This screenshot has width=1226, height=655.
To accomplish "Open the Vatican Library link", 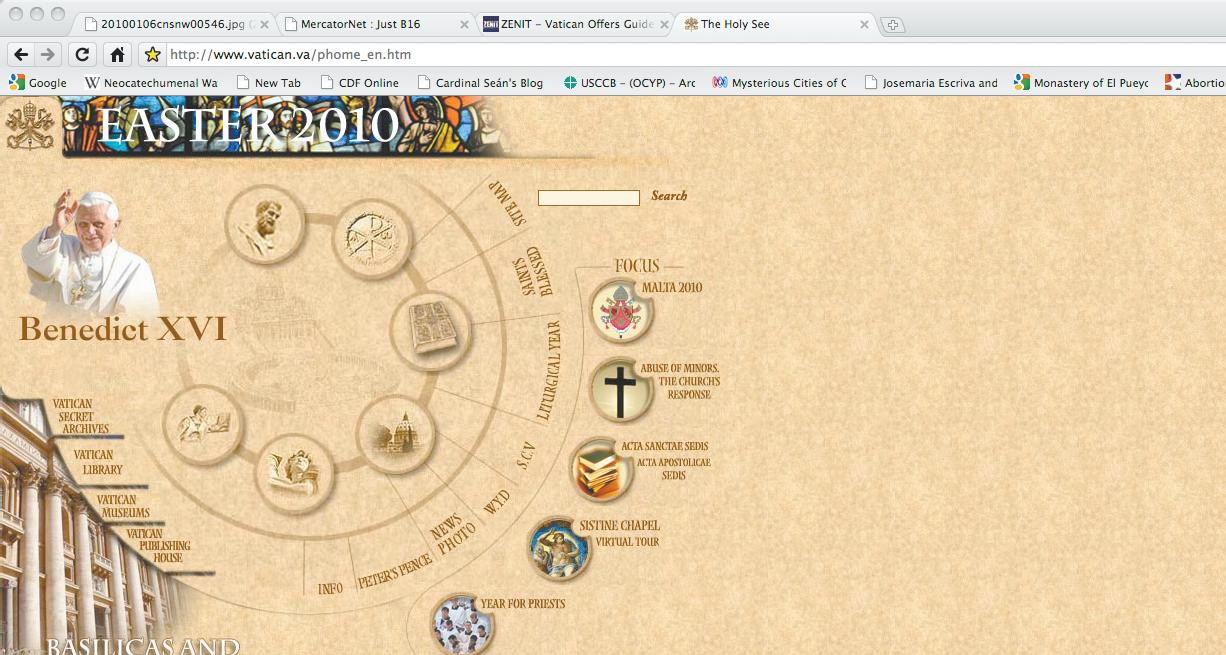I will [97, 462].
